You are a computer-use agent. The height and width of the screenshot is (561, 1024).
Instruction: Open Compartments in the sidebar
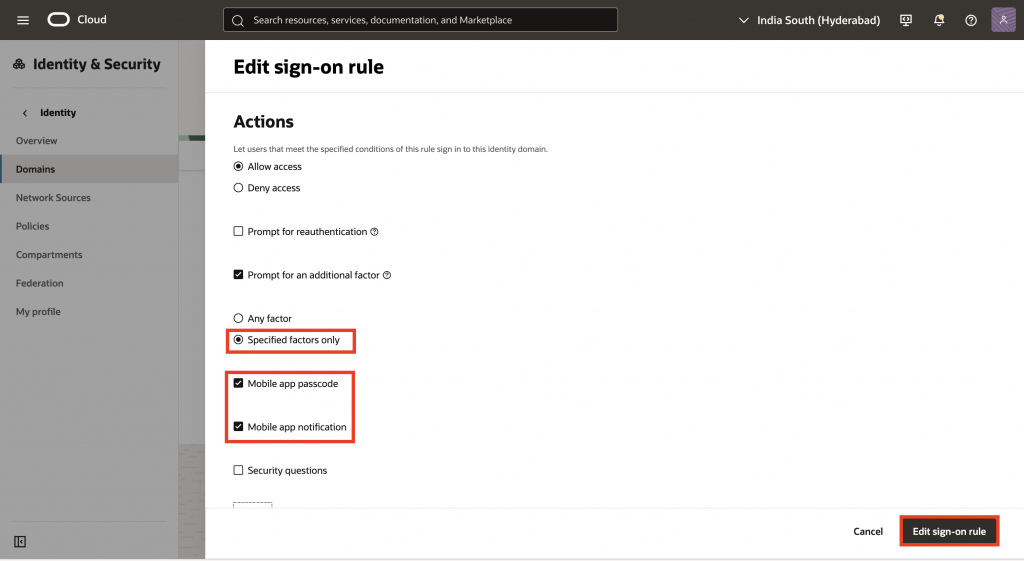click(49, 255)
